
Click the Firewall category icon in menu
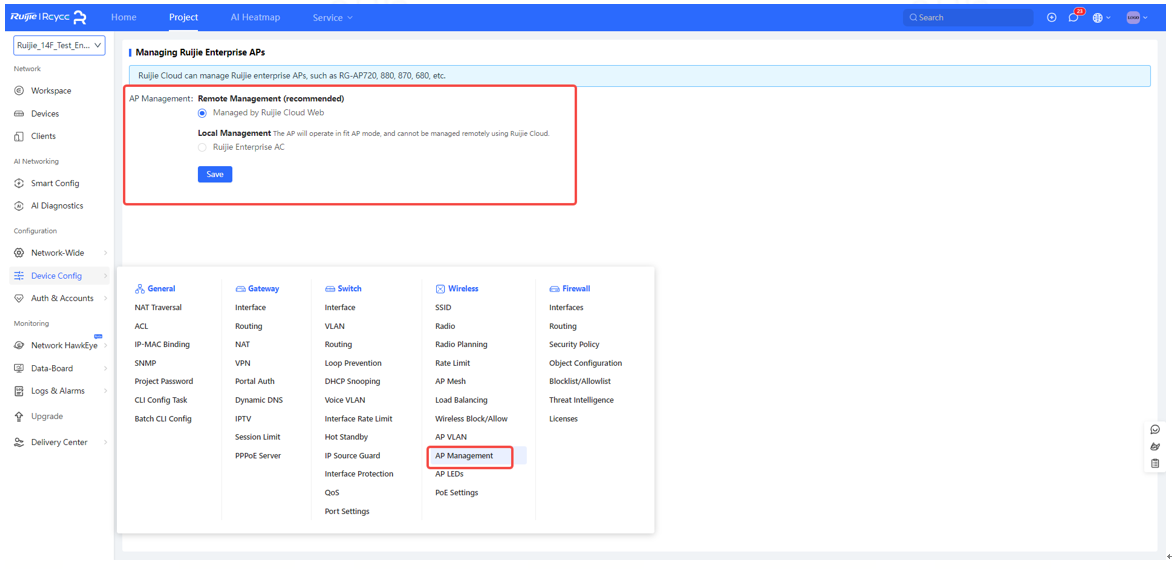coord(555,289)
